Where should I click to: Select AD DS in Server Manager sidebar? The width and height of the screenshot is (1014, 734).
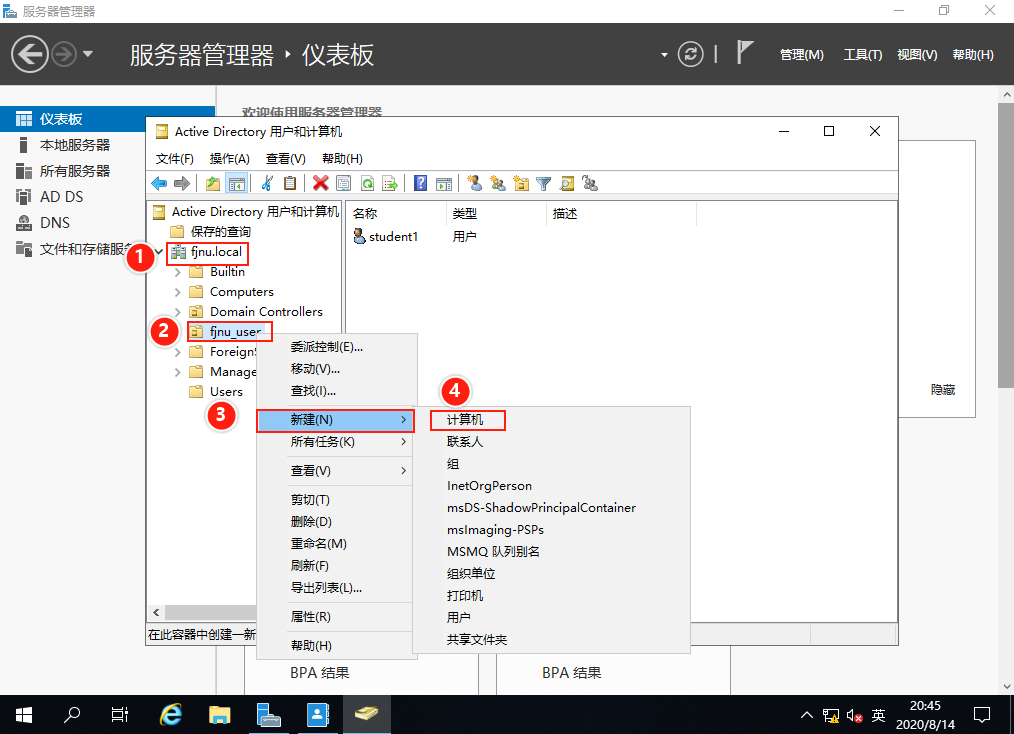click(x=61, y=197)
